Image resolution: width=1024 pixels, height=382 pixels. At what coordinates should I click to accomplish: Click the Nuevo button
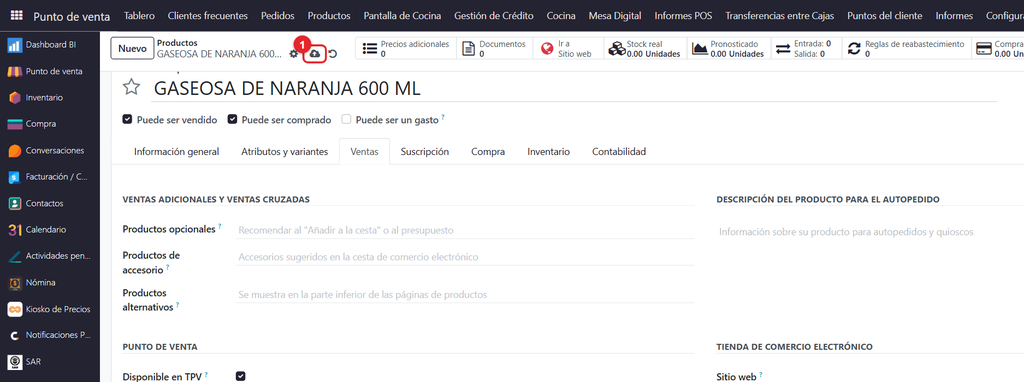tap(132, 49)
